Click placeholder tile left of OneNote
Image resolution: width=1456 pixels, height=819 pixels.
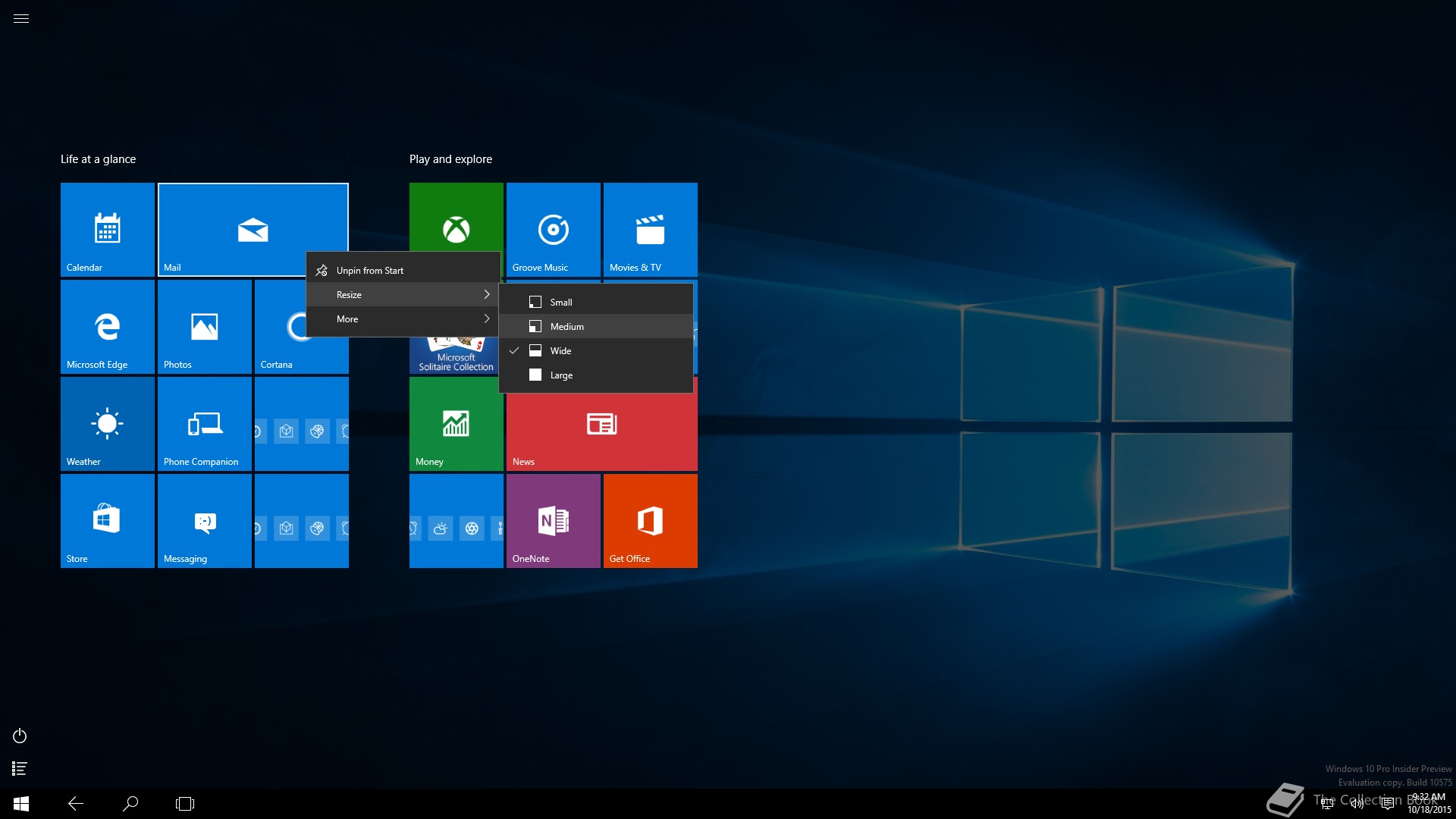click(x=457, y=521)
